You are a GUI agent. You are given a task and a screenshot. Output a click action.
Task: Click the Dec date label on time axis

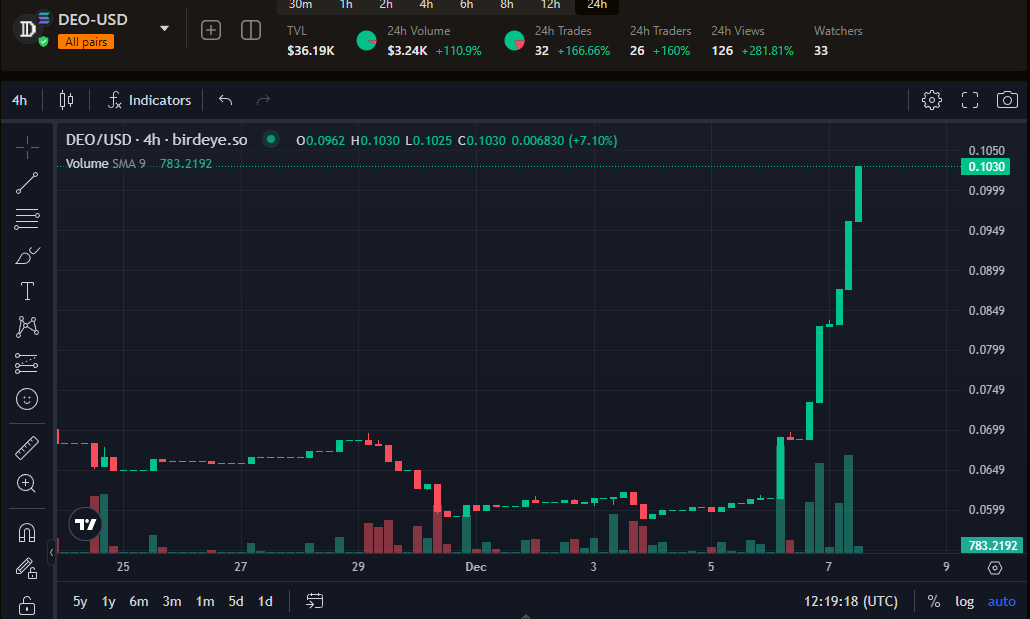pyautogui.click(x=476, y=567)
